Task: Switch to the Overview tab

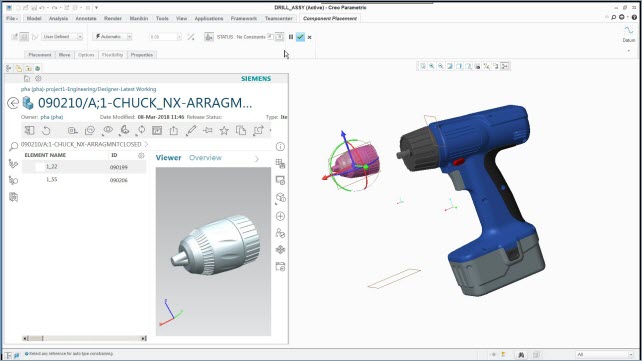Action: coord(205,158)
